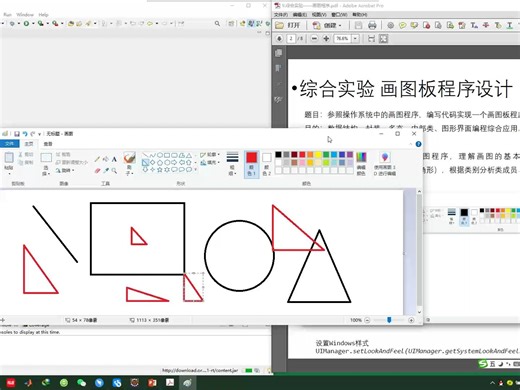The image size is (520, 390).
Task: Choose the highlighted Right triangle shape in Paint
Action: pos(145,162)
